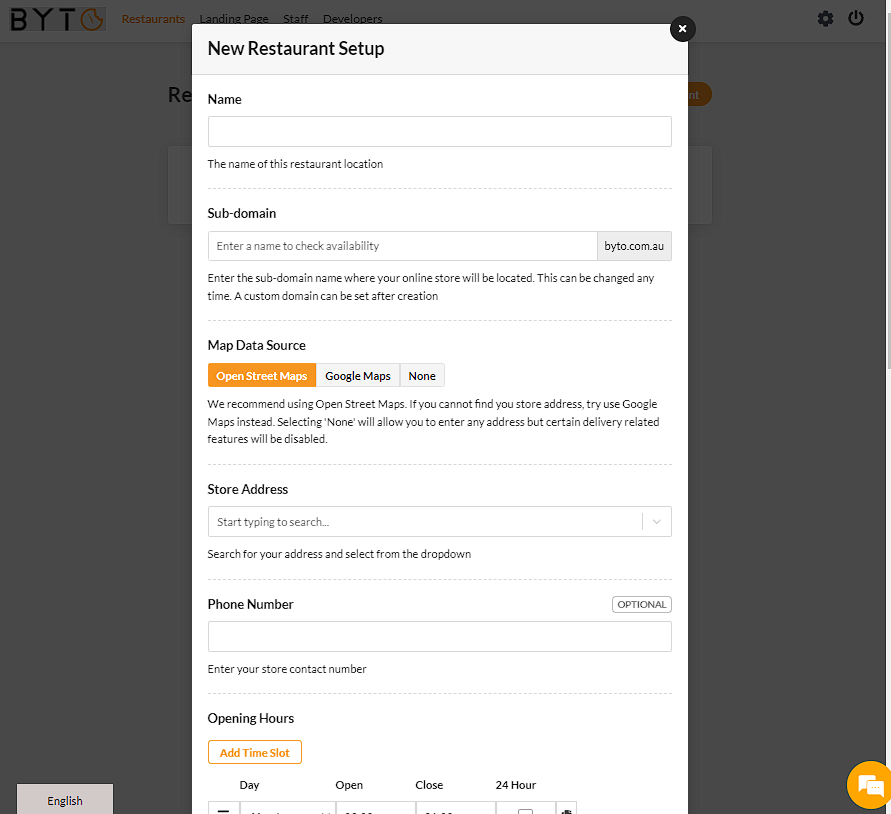Screen dimensions: 891x814
Task: Open the live chat bubble
Action: (869, 786)
